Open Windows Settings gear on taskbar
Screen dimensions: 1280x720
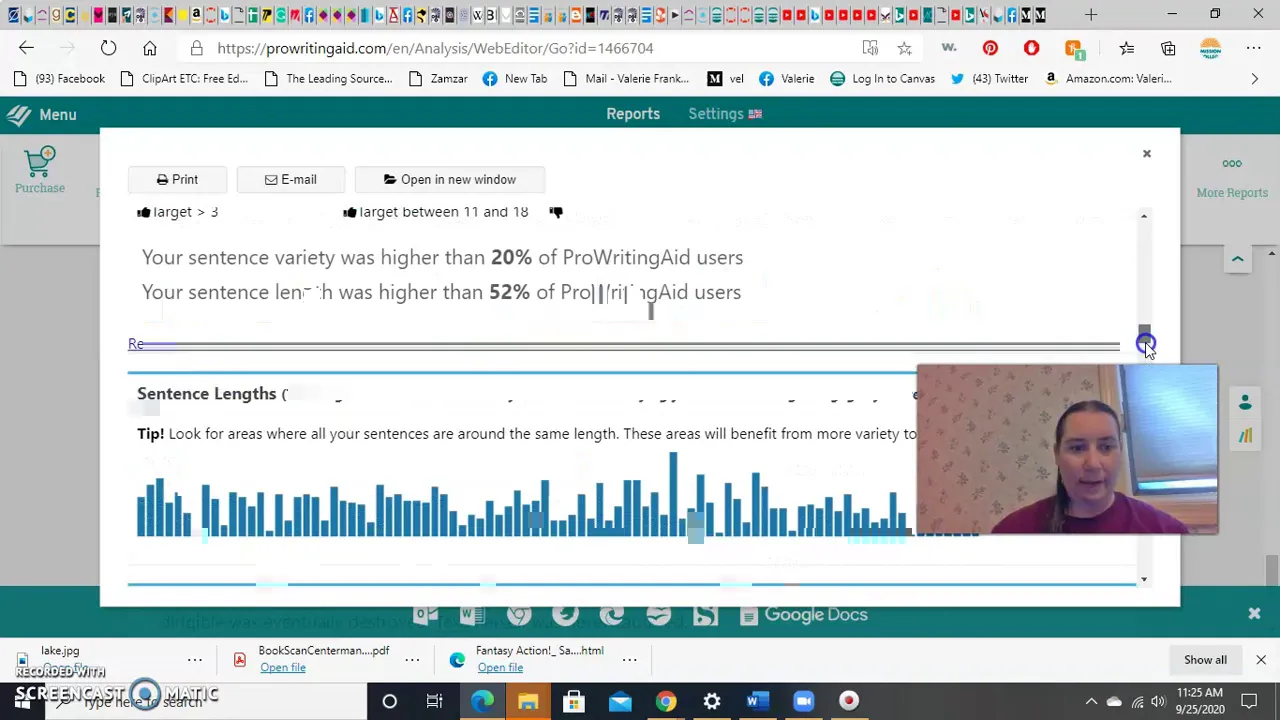pyautogui.click(x=712, y=701)
